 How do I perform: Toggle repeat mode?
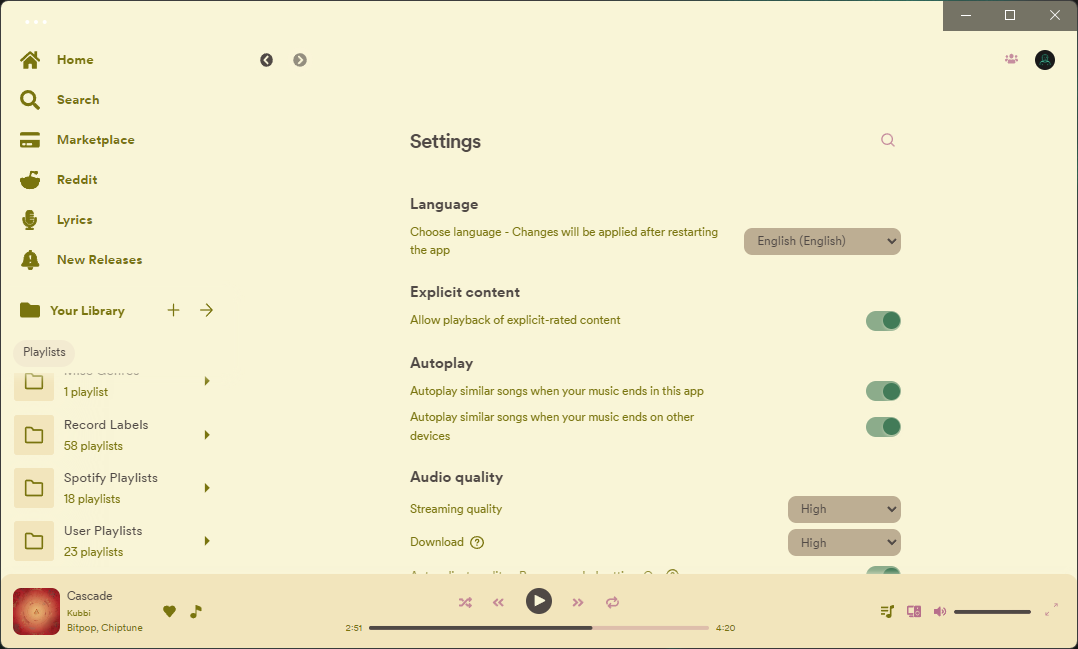(x=612, y=602)
